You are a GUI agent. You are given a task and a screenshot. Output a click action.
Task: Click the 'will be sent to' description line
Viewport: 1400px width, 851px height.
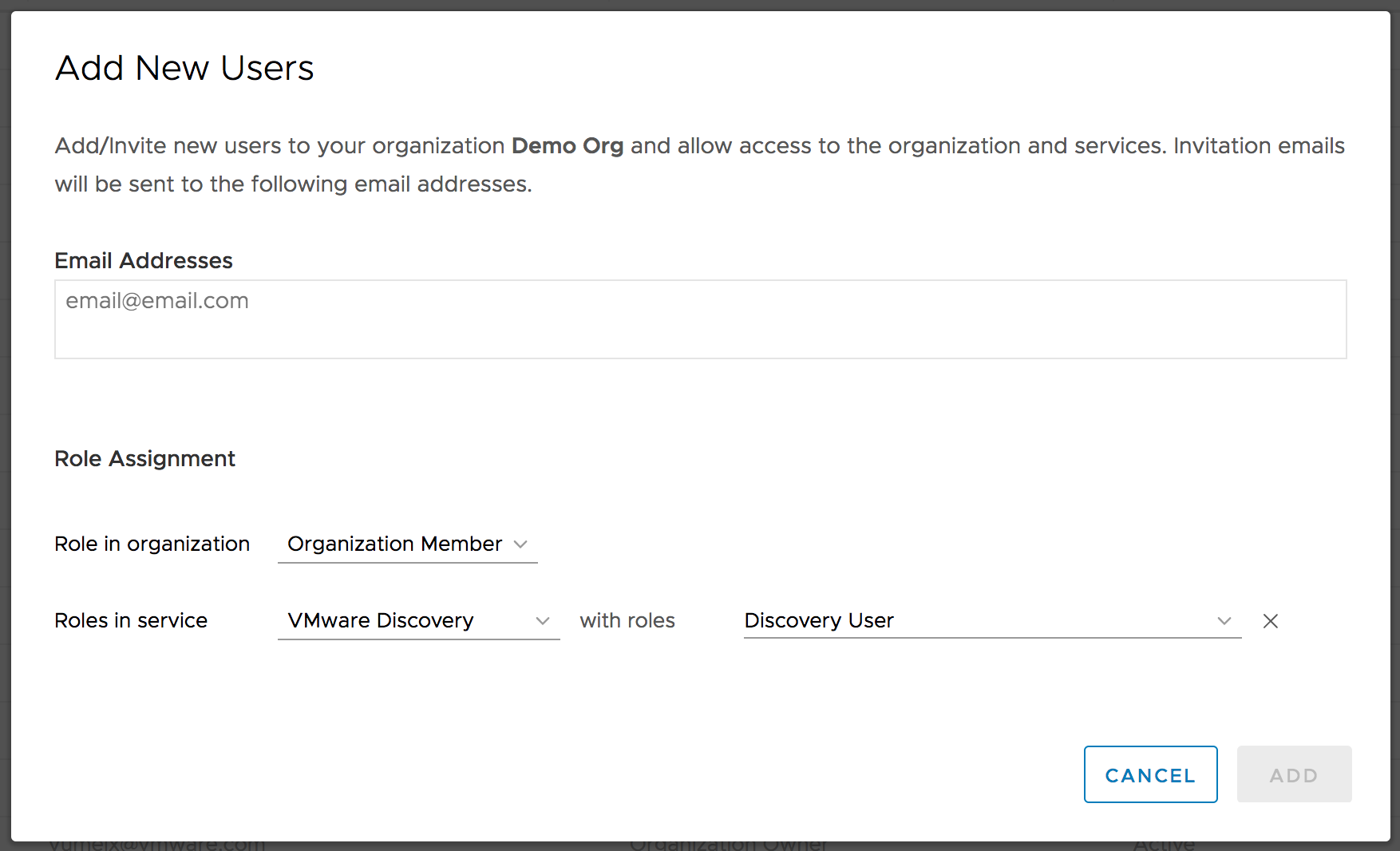(x=293, y=184)
